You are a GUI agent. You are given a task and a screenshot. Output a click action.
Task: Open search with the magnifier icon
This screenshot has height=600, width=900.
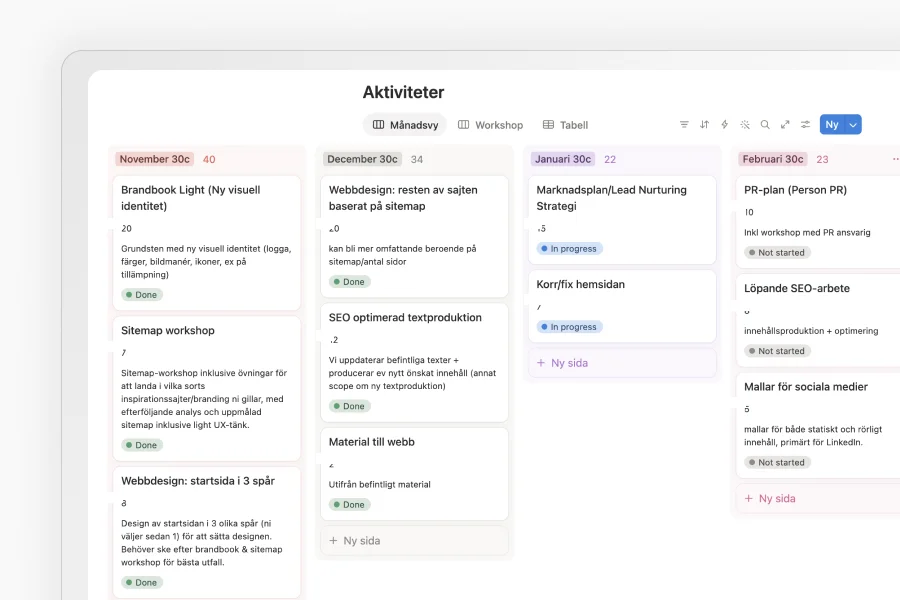[765, 125]
